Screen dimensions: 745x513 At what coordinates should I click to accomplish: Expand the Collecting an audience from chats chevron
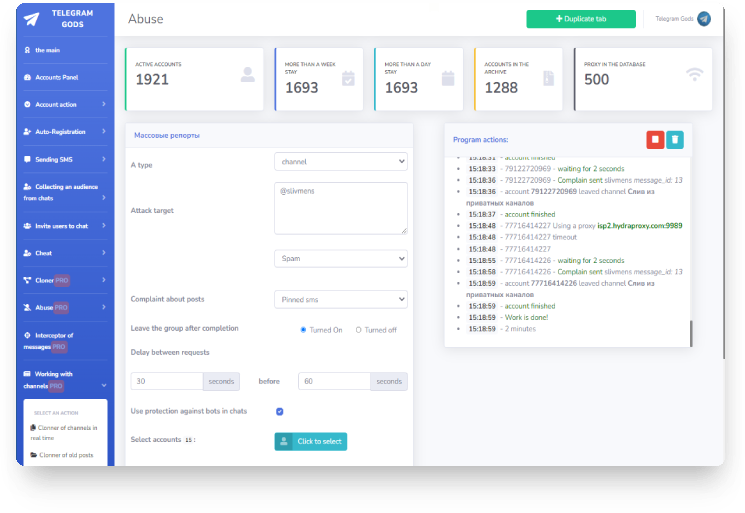(x=104, y=198)
